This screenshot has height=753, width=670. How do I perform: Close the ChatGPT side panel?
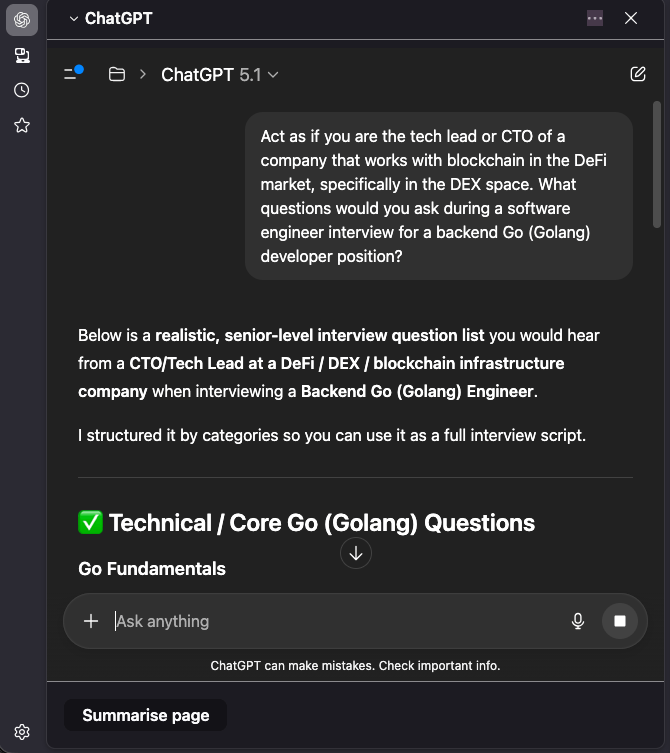(631, 18)
